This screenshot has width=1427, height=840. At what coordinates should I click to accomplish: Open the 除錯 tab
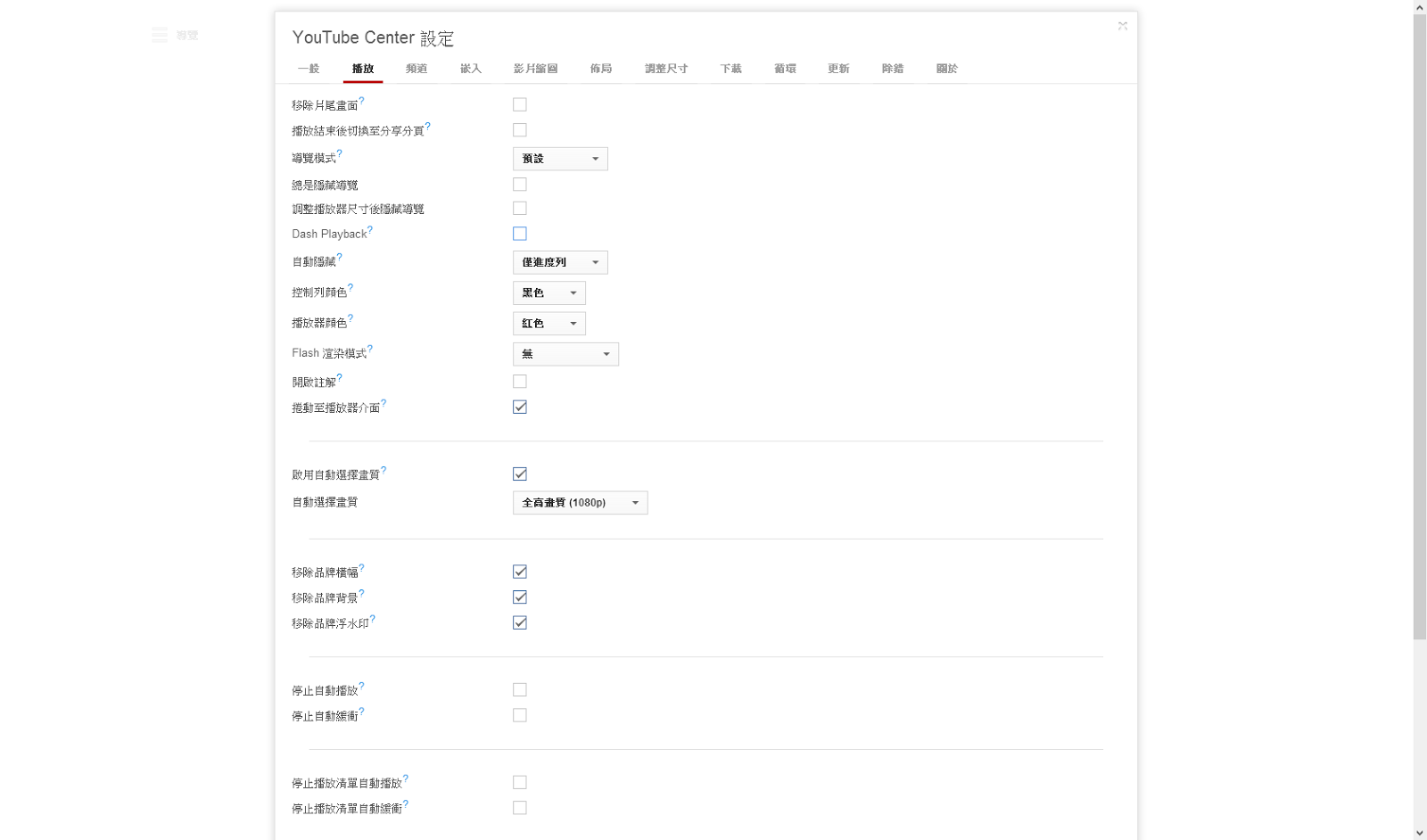[x=893, y=69]
